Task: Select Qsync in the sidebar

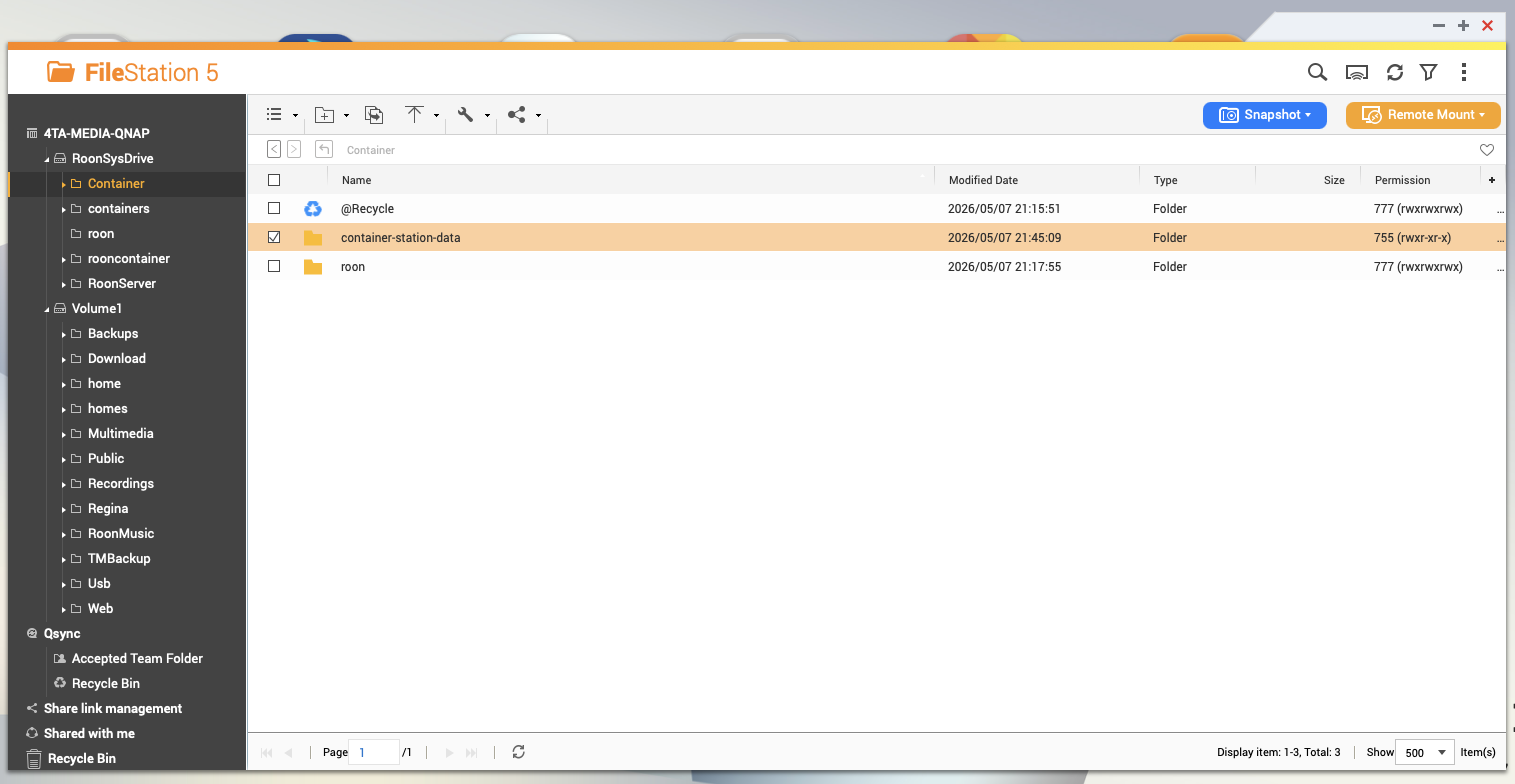Action: [x=62, y=633]
